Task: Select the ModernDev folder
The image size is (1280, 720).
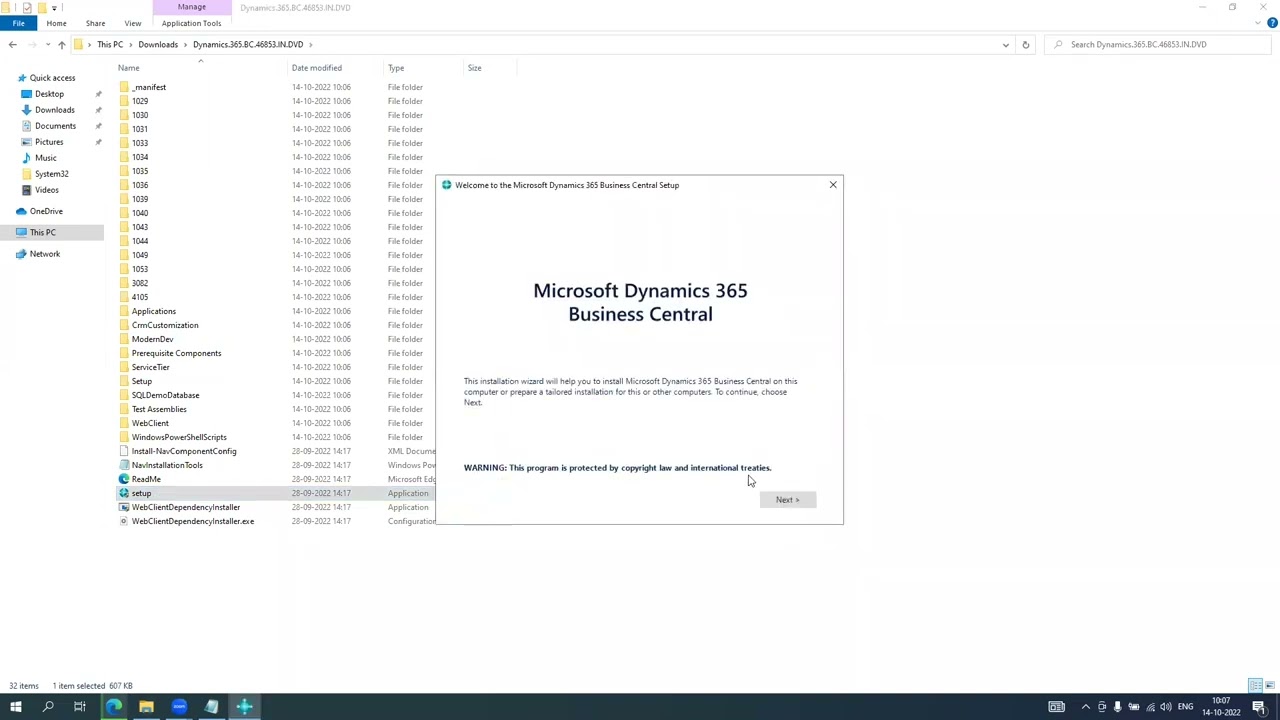Action: coord(152,339)
